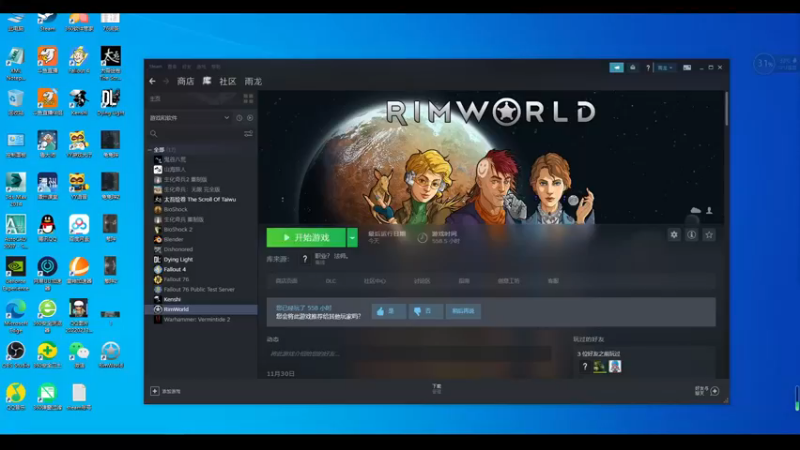
Task: Open the dropdown arrow beside play button
Action: [x=352, y=238]
